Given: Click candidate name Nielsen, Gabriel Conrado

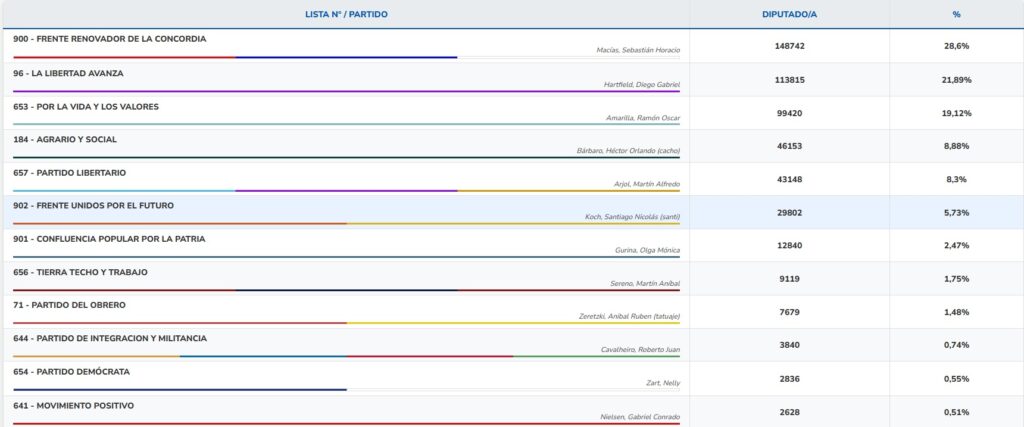Looking at the screenshot, I should click(x=640, y=417).
